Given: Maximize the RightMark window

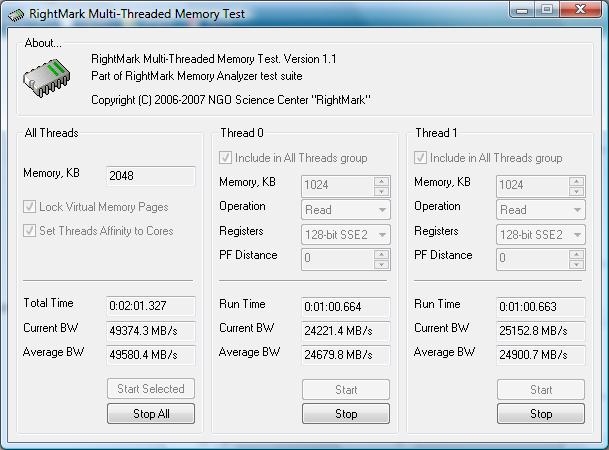Looking at the screenshot, I should (547, 9).
